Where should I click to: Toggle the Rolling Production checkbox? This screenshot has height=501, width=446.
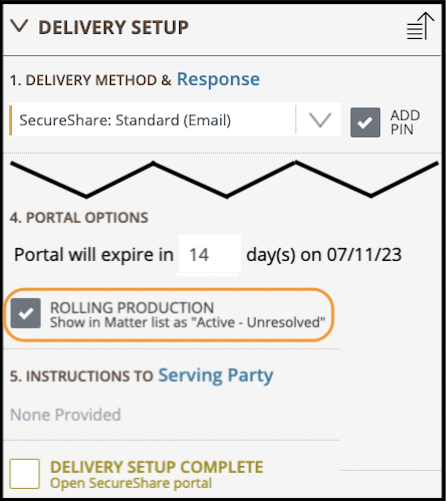[x=26, y=313]
